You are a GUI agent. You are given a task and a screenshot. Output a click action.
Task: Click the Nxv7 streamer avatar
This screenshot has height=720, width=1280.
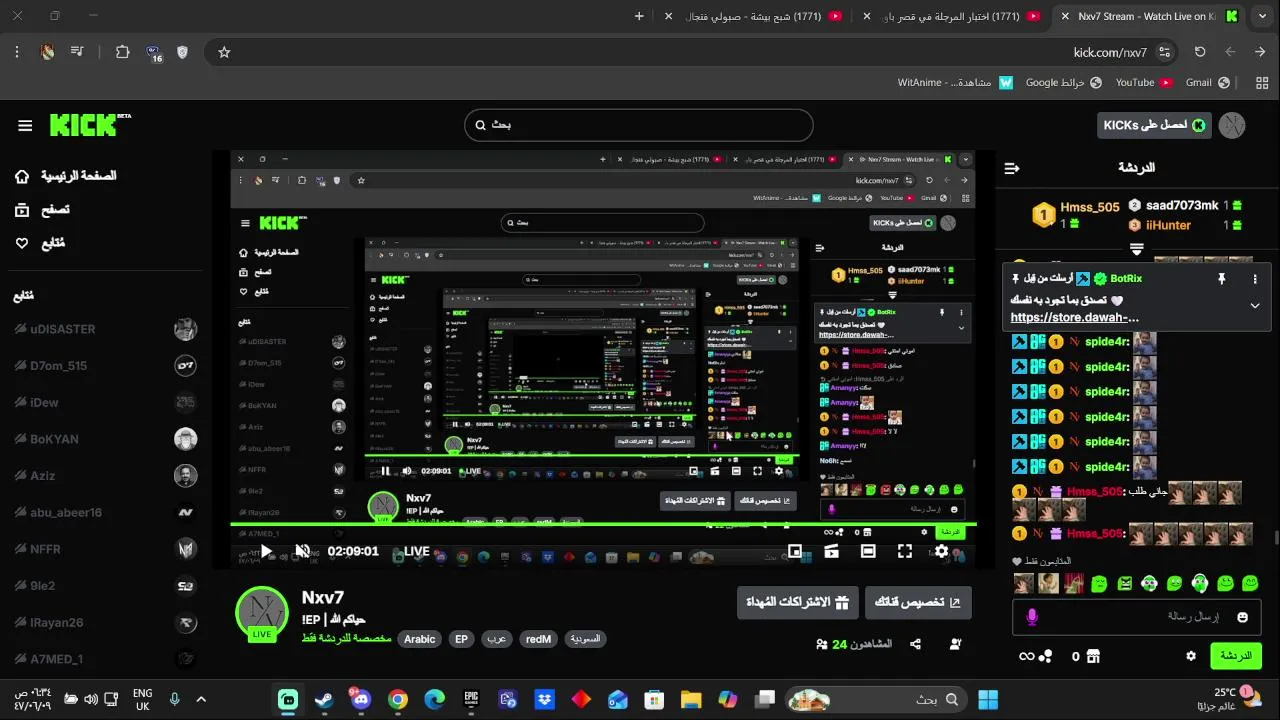(x=262, y=612)
